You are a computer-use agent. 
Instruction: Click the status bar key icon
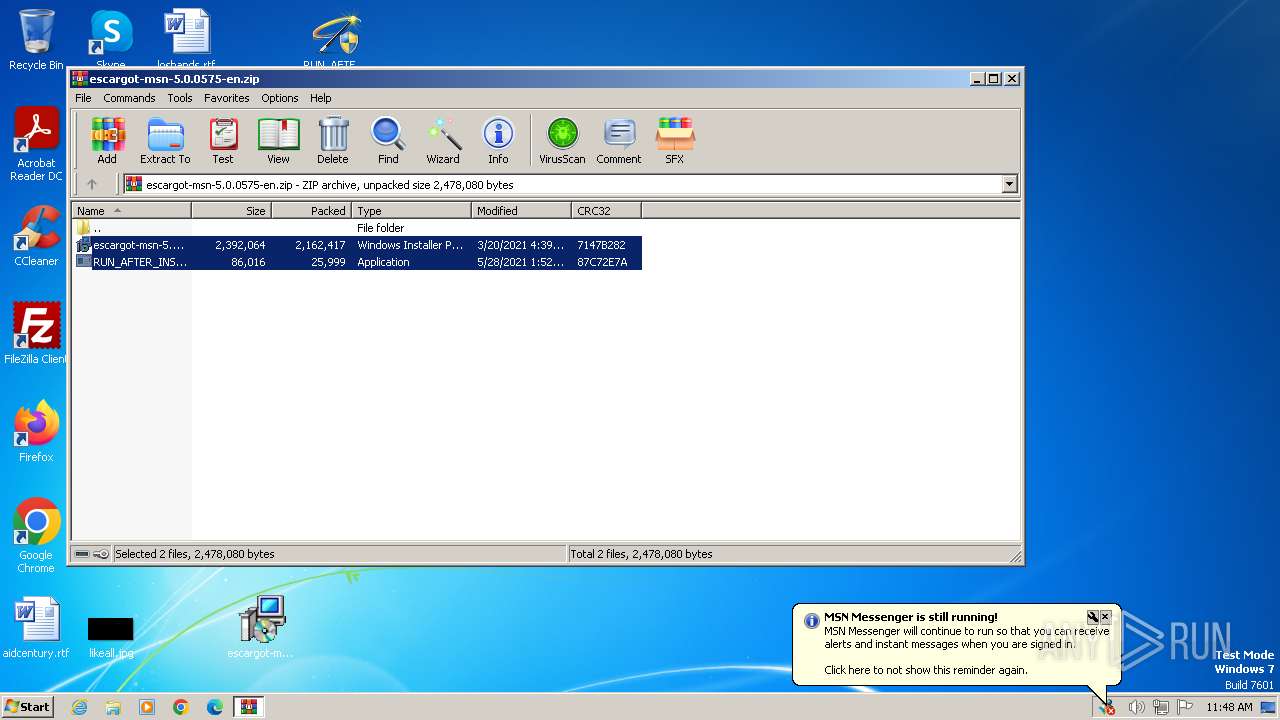pyautogui.click(x=101, y=554)
